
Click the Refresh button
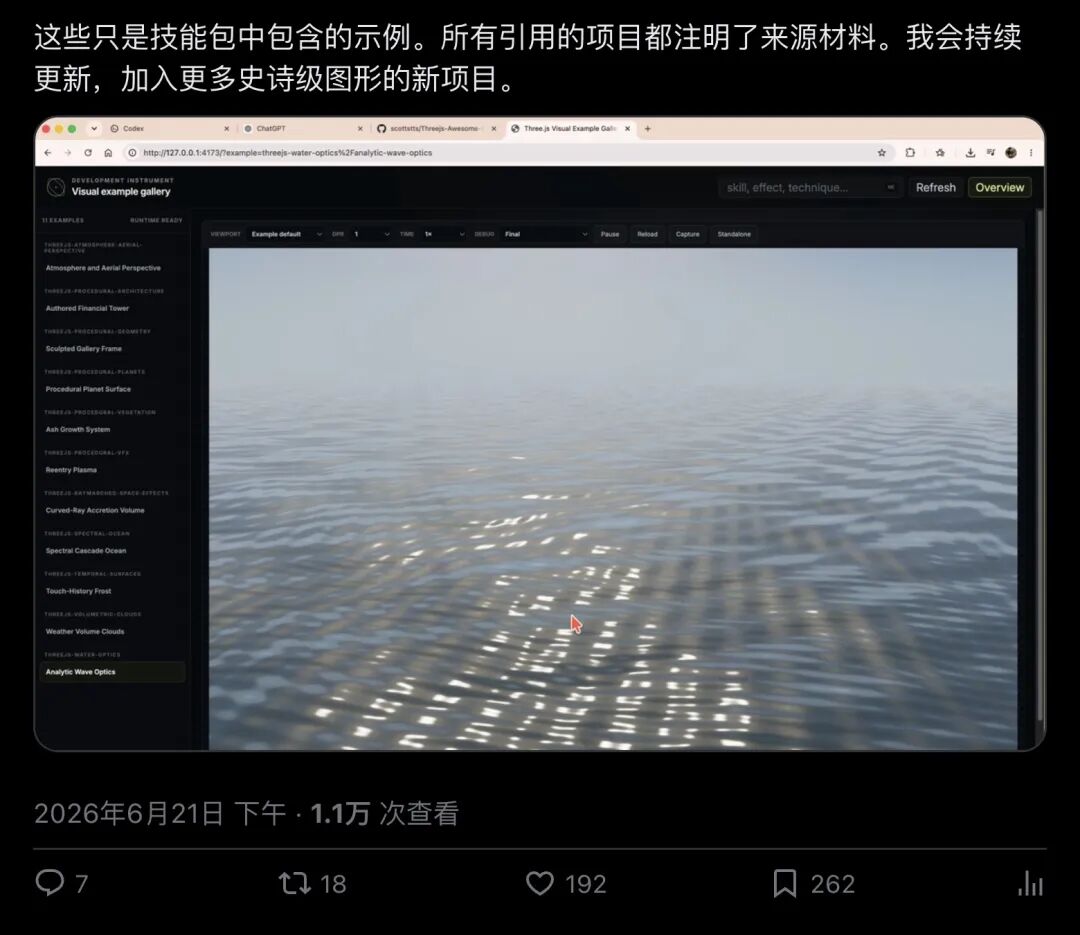tap(935, 187)
